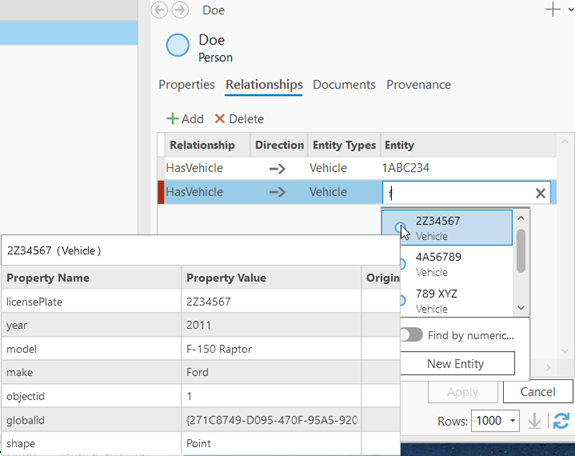Viewport: 575px width, 456px height.
Task: Click the red Delete X icon
Action: (x=220, y=118)
